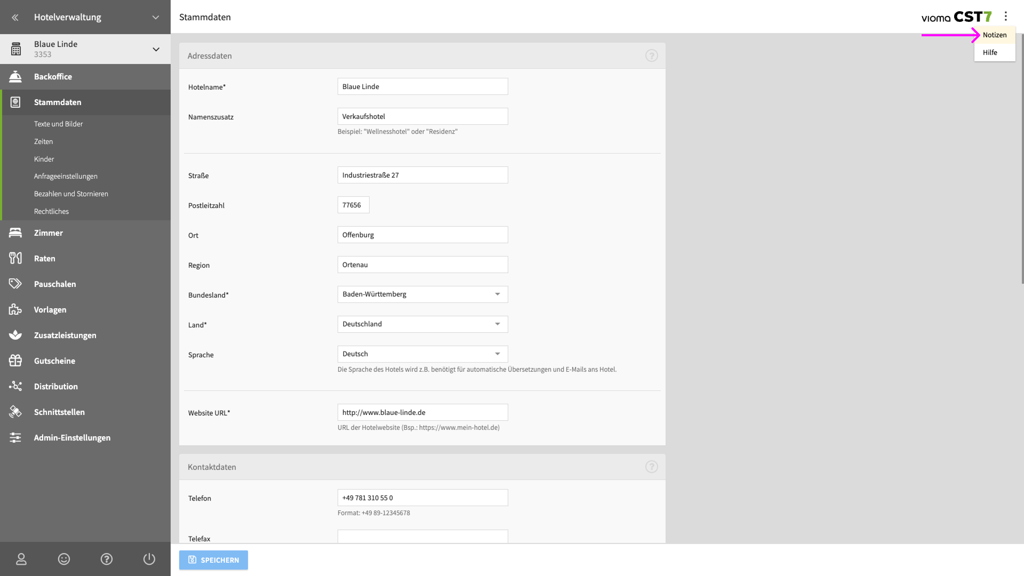Collapse the sidebar with double-chevron icon

[x=15, y=17]
